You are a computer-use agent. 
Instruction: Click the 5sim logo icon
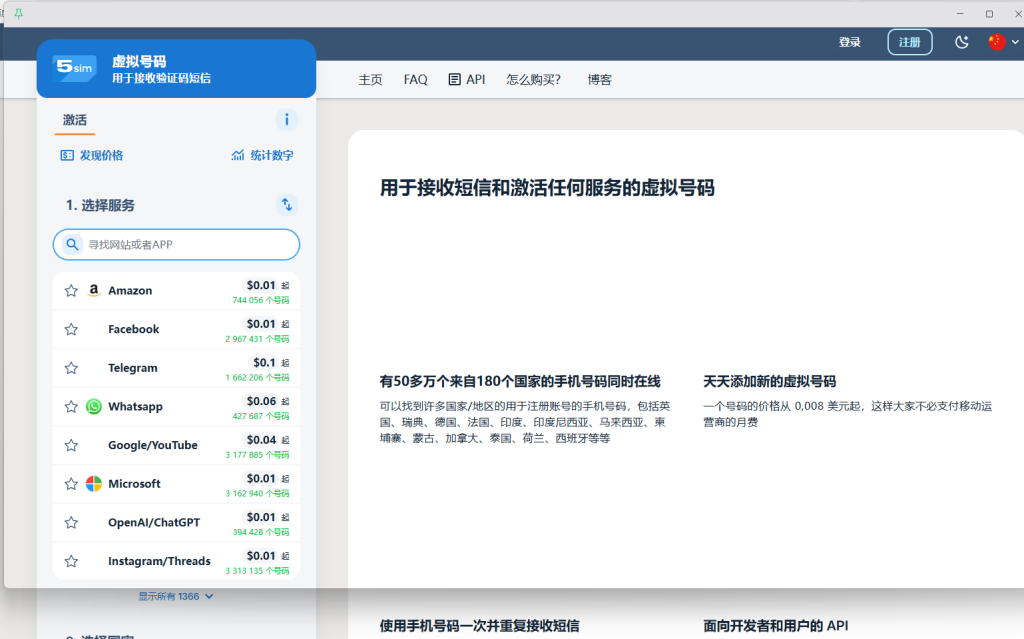click(x=75, y=69)
